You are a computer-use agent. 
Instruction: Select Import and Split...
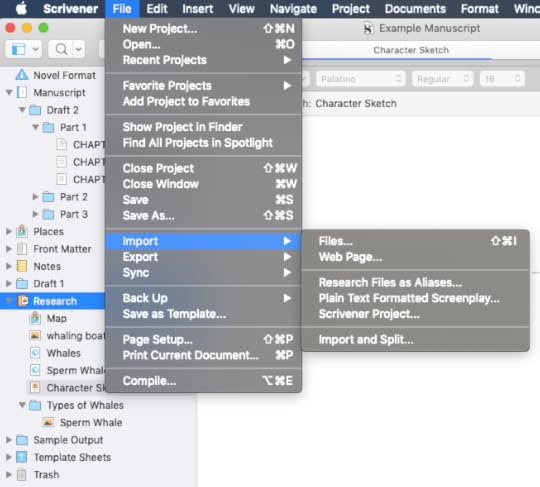tap(415, 340)
